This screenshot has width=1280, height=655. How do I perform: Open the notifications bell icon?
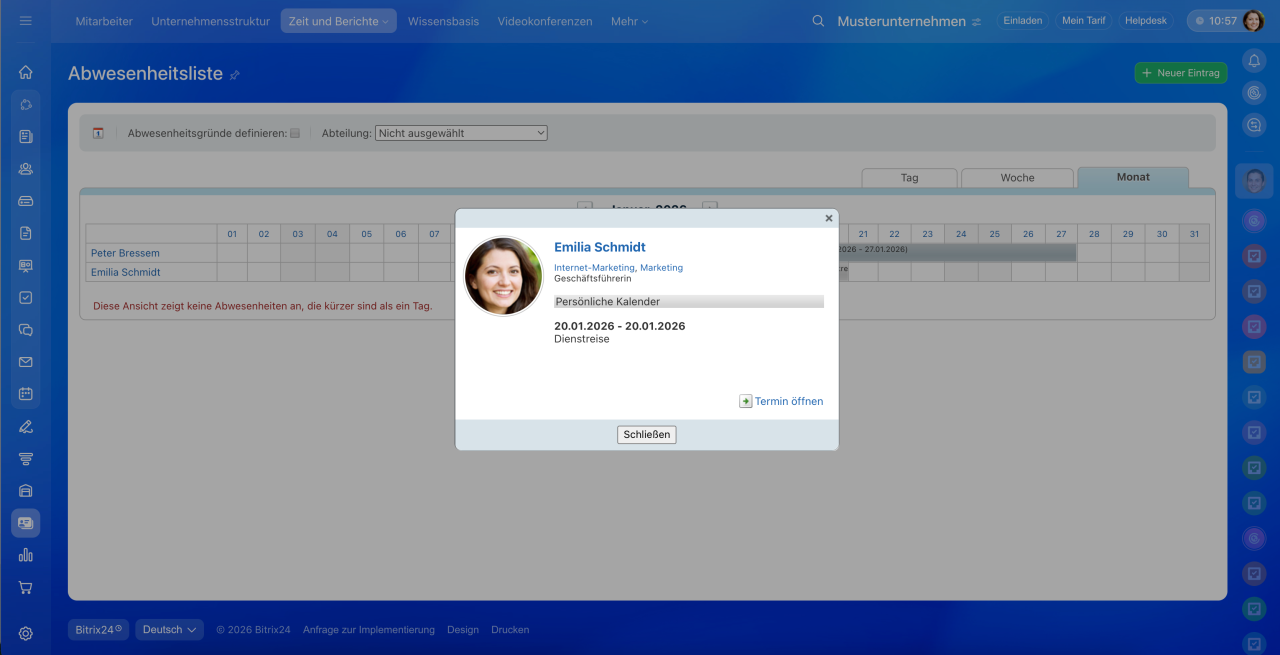pos(1254,61)
